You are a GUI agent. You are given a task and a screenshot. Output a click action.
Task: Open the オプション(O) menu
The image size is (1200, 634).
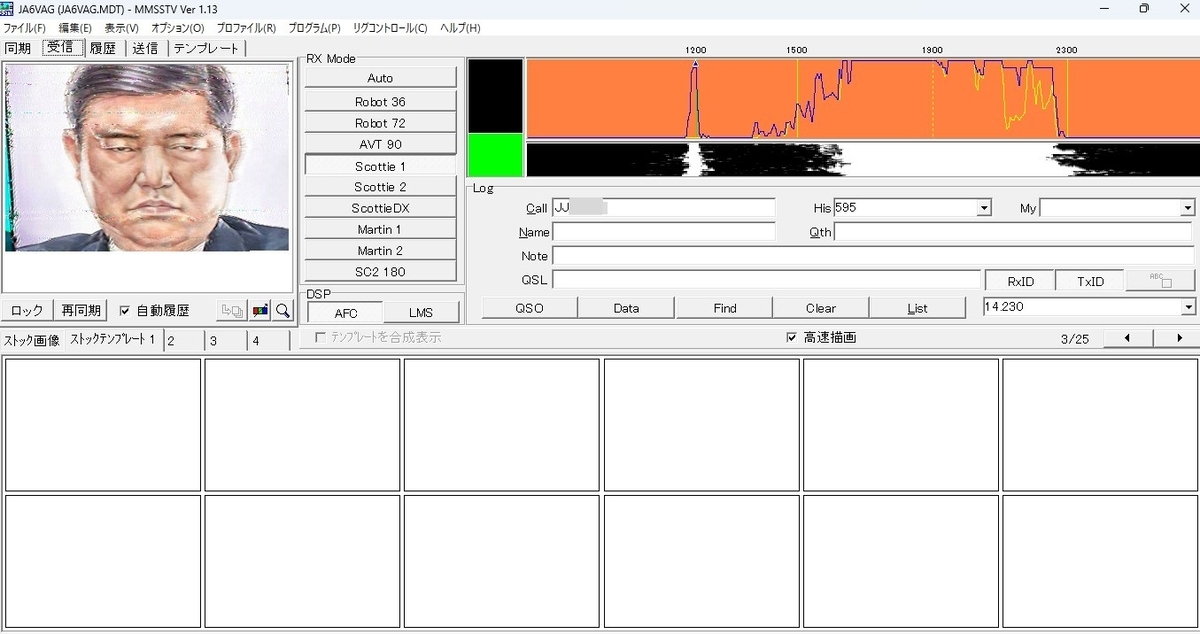178,28
